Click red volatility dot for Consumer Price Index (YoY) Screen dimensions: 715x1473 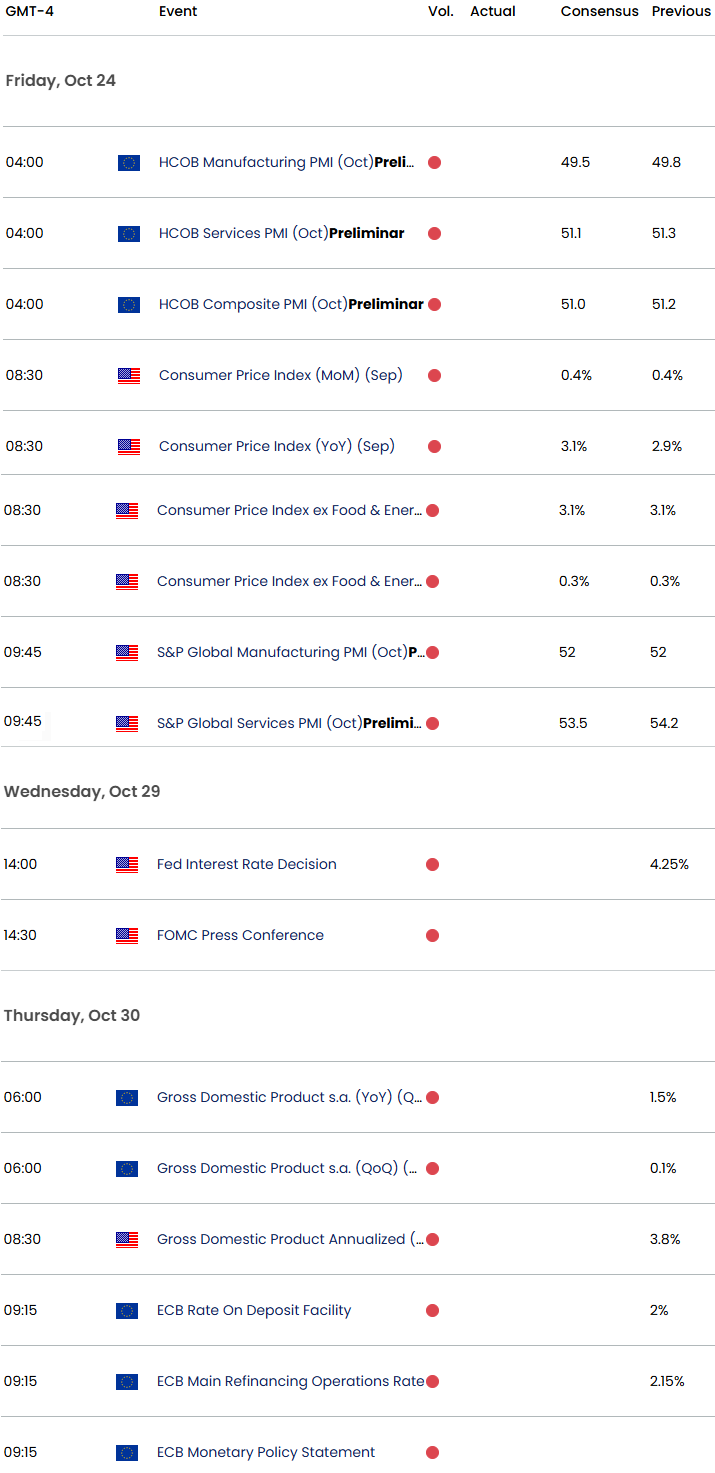click(x=435, y=447)
